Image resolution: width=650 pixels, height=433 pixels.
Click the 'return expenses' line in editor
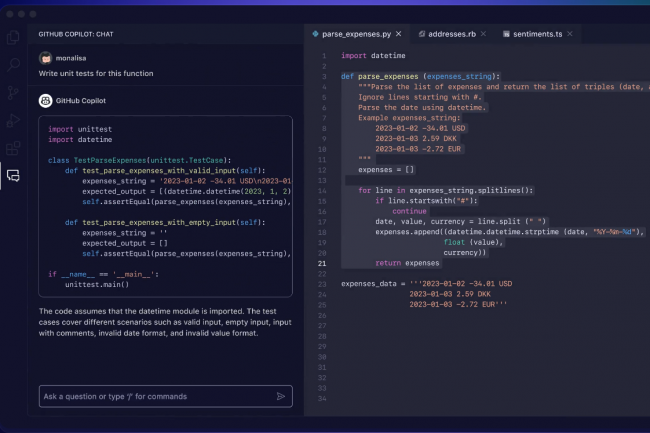point(407,263)
